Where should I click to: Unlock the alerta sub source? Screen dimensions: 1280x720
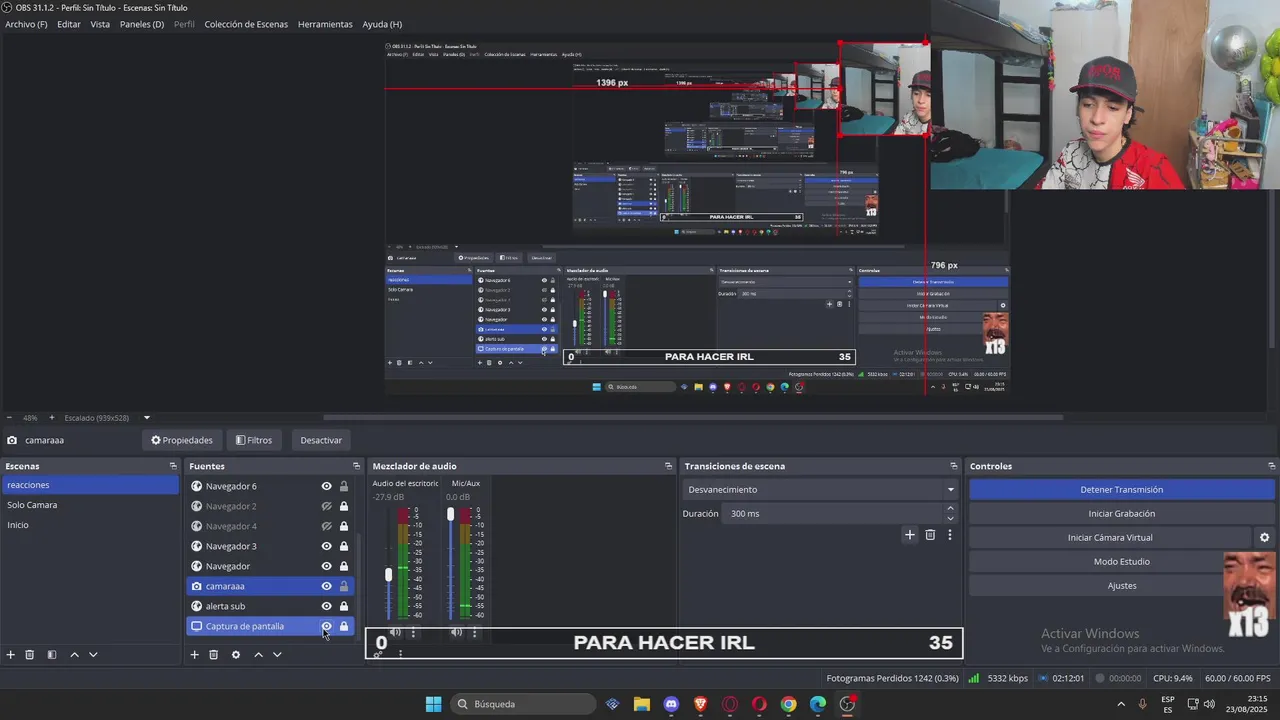(344, 606)
